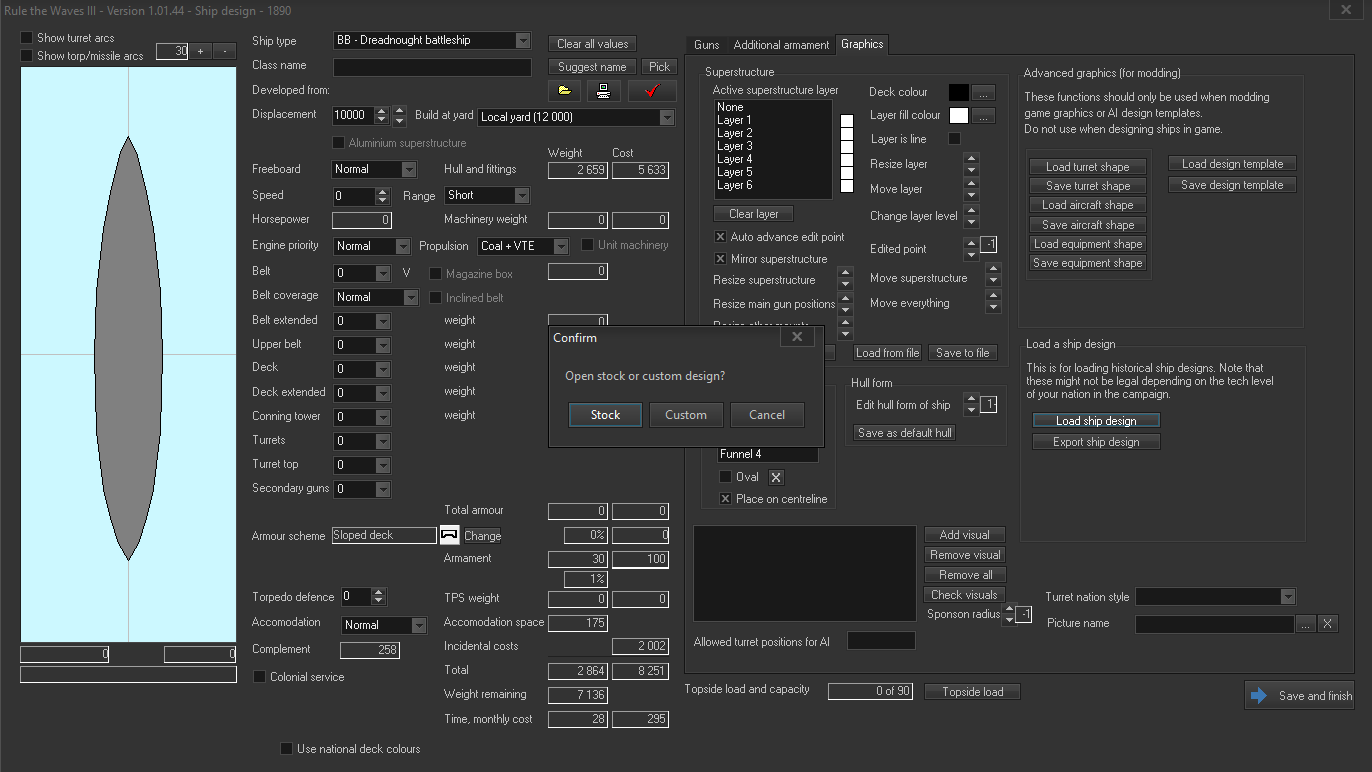The width and height of the screenshot is (1372, 772).
Task: Enable Show turret arcs checkbox
Action: click(27, 38)
